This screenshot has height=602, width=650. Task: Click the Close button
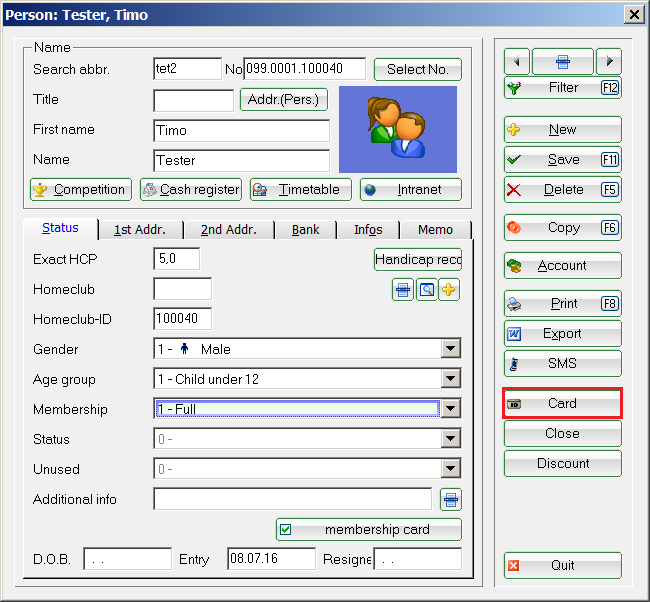pos(563,434)
